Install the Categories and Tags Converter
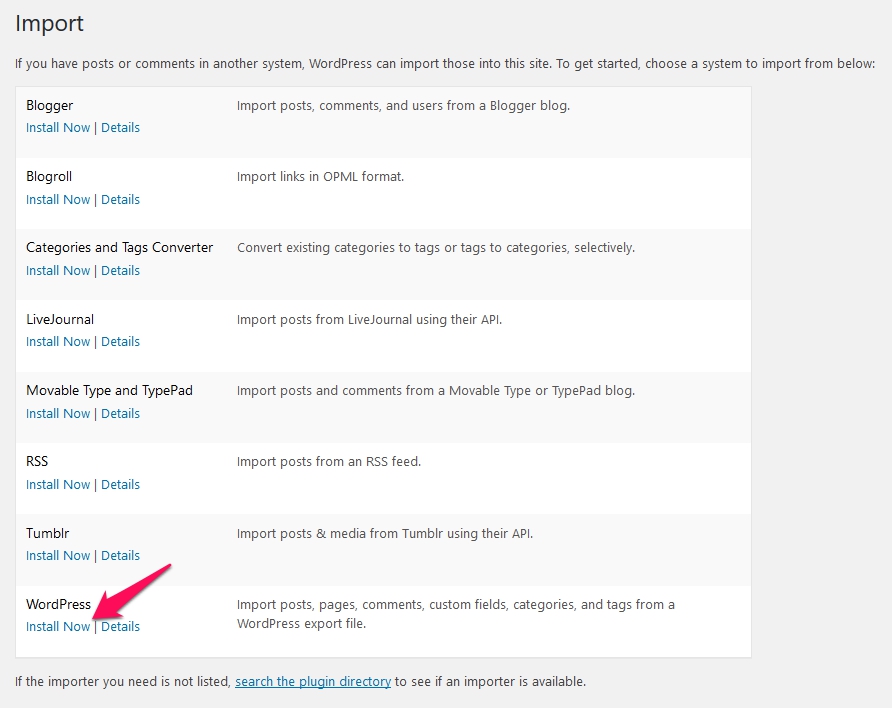This screenshot has width=892, height=708. [58, 271]
